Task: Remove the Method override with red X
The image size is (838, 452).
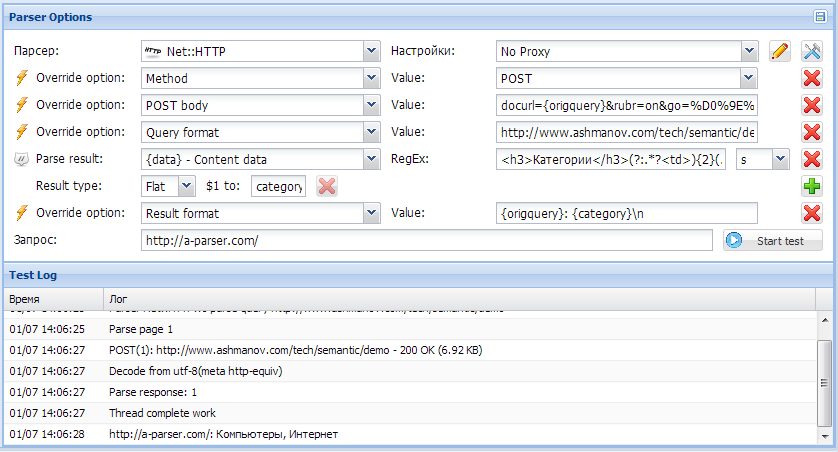Action: click(x=812, y=78)
